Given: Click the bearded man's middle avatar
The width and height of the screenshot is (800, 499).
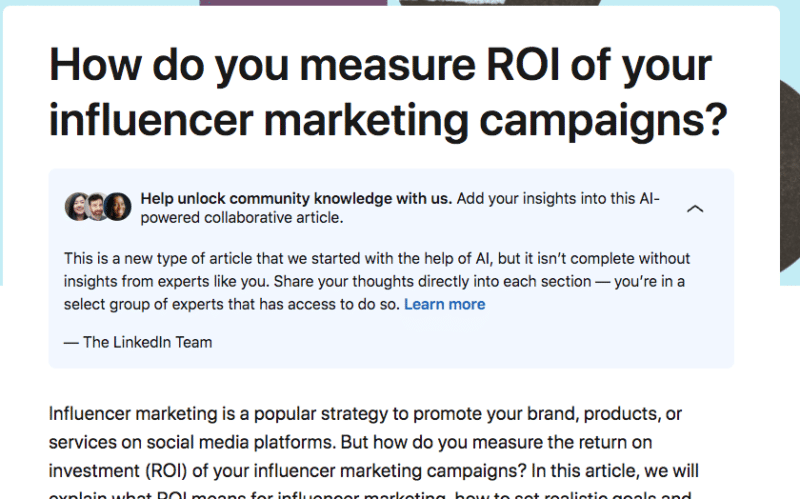Looking at the screenshot, I should (97, 206).
